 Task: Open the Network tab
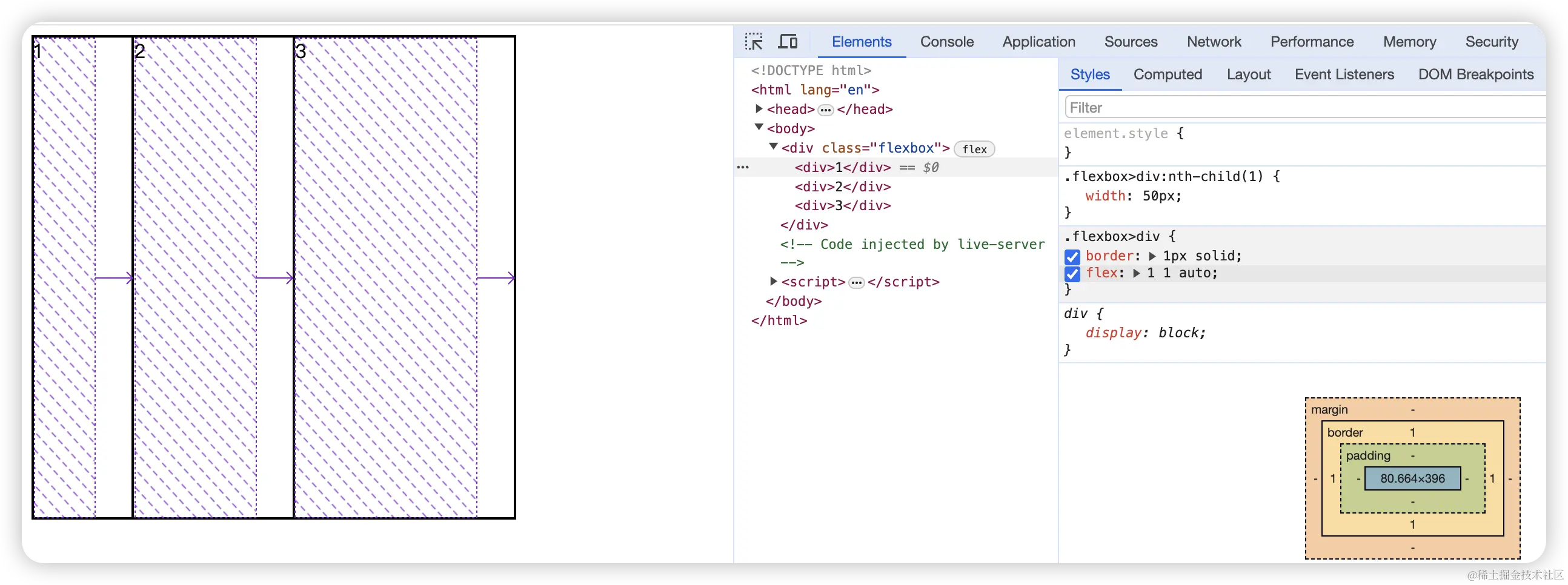[x=1214, y=41]
